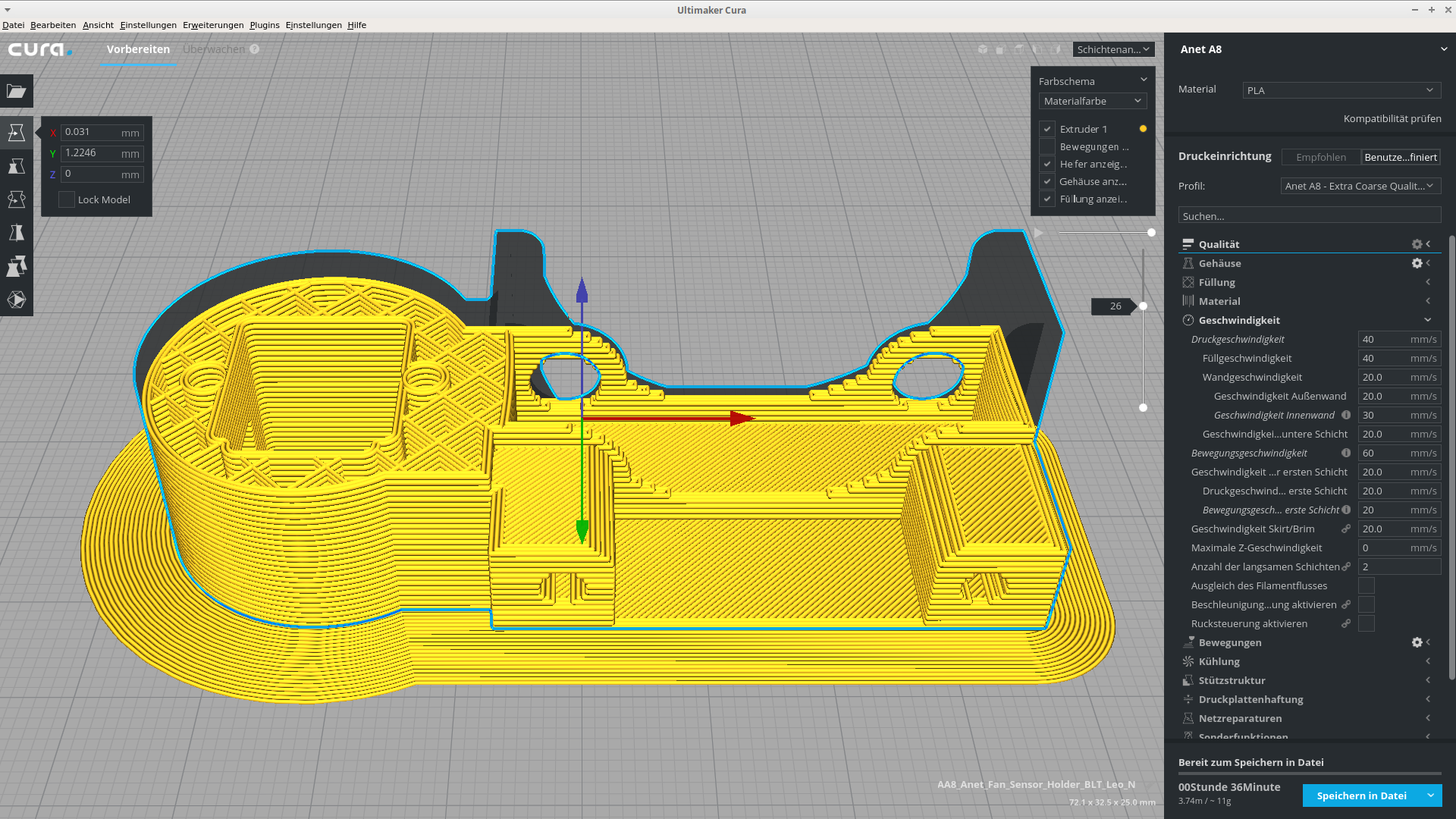1456x819 pixels.
Task: Select the Mirror tool icon
Action: (17, 233)
